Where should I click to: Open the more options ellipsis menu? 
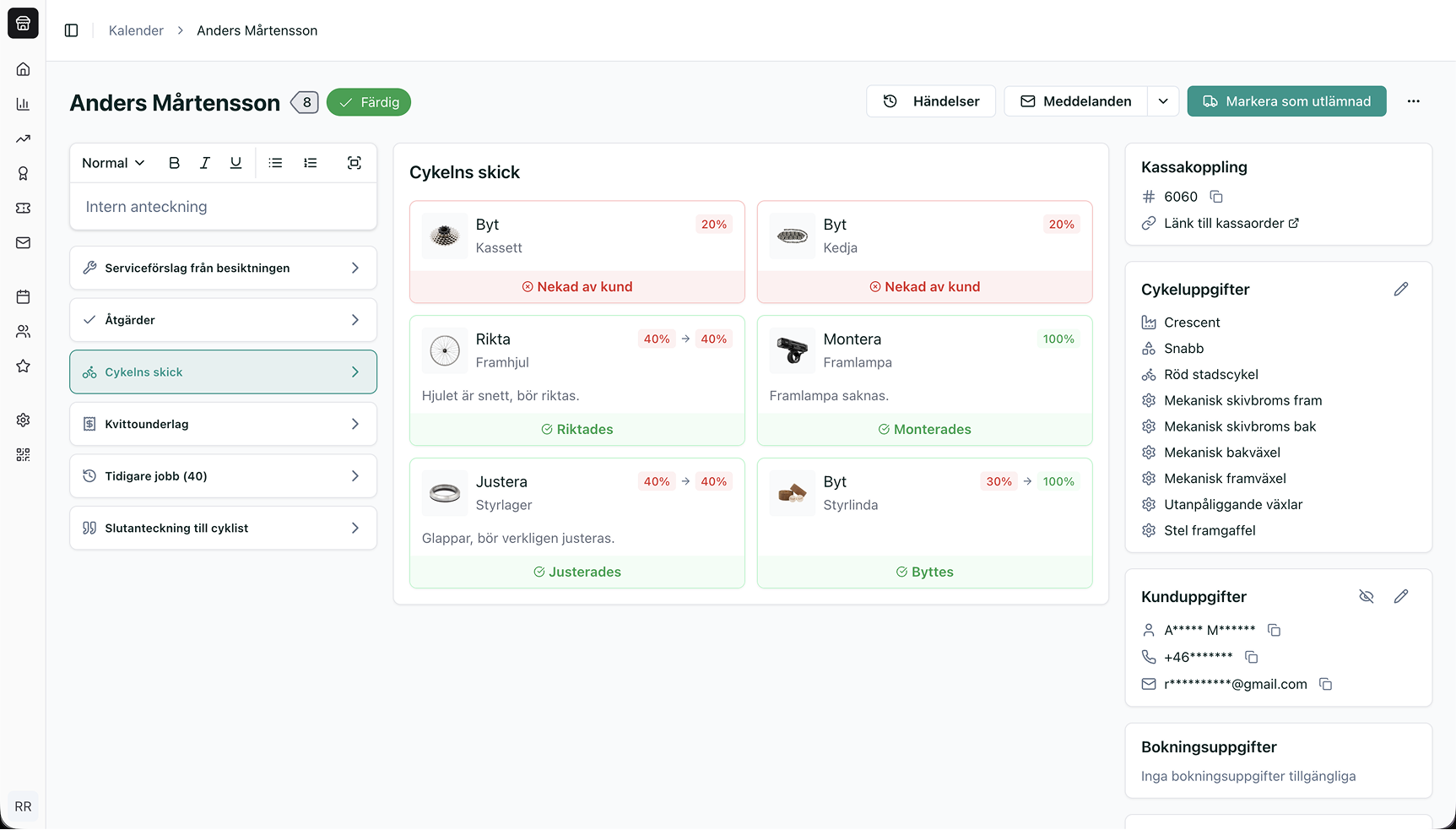[1414, 101]
